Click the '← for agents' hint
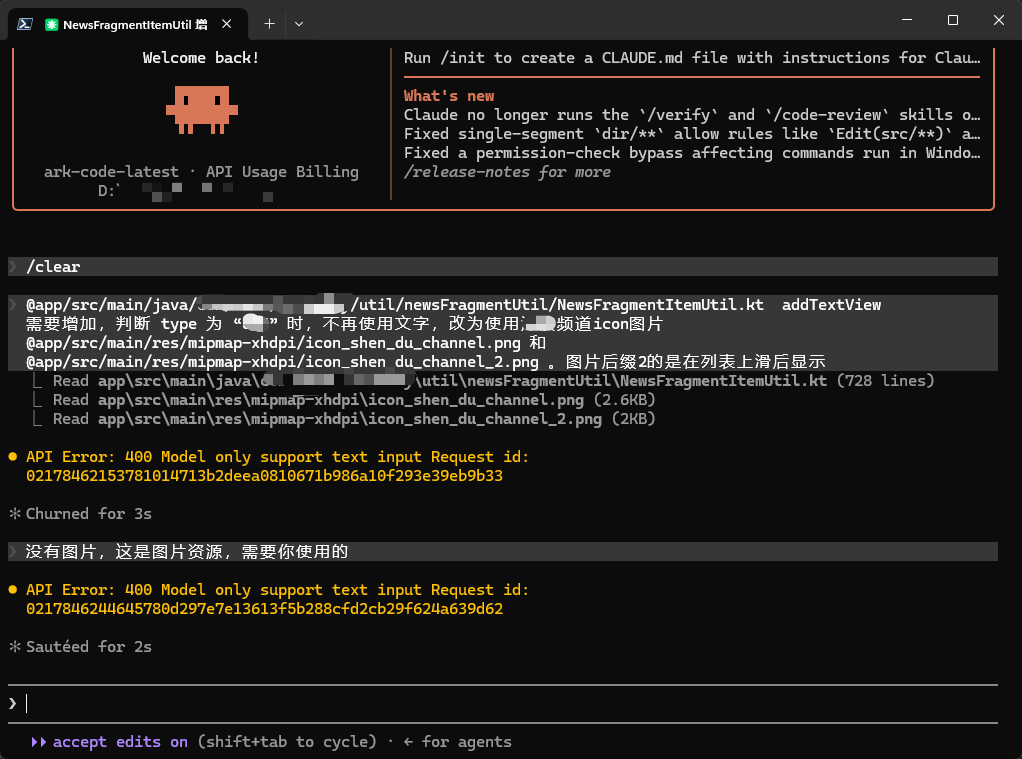Image resolution: width=1022 pixels, height=759 pixels. (x=458, y=742)
